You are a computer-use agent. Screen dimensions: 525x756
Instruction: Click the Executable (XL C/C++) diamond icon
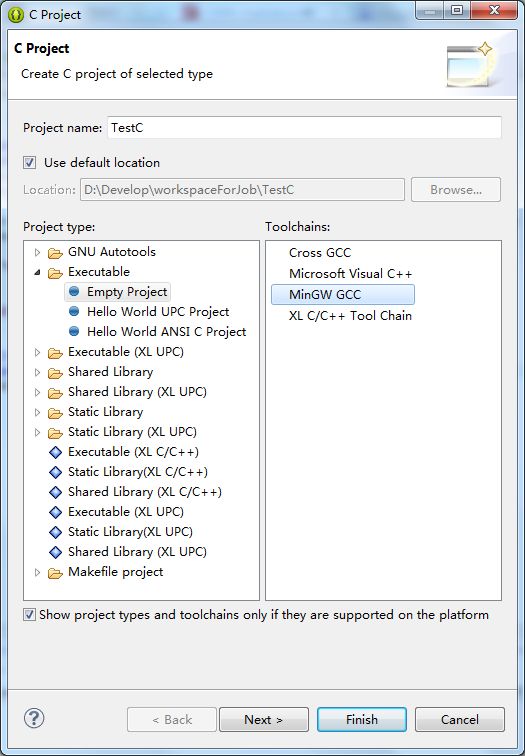click(55, 452)
